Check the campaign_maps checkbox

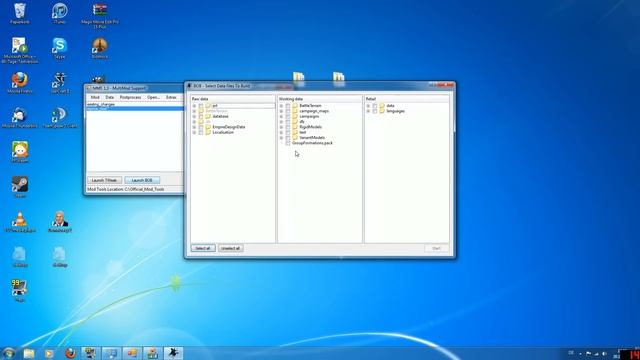click(x=288, y=111)
